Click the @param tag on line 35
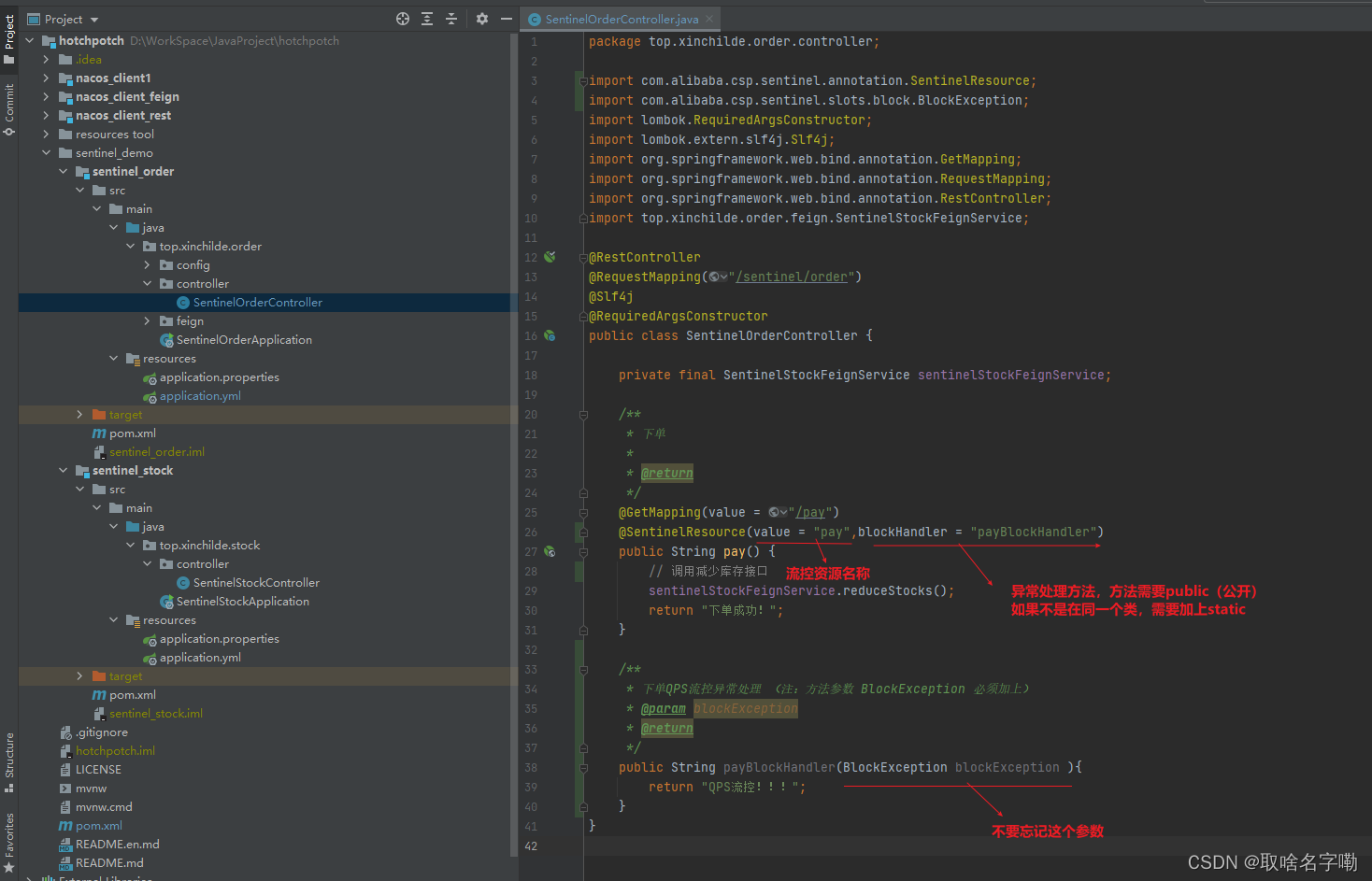 664,709
